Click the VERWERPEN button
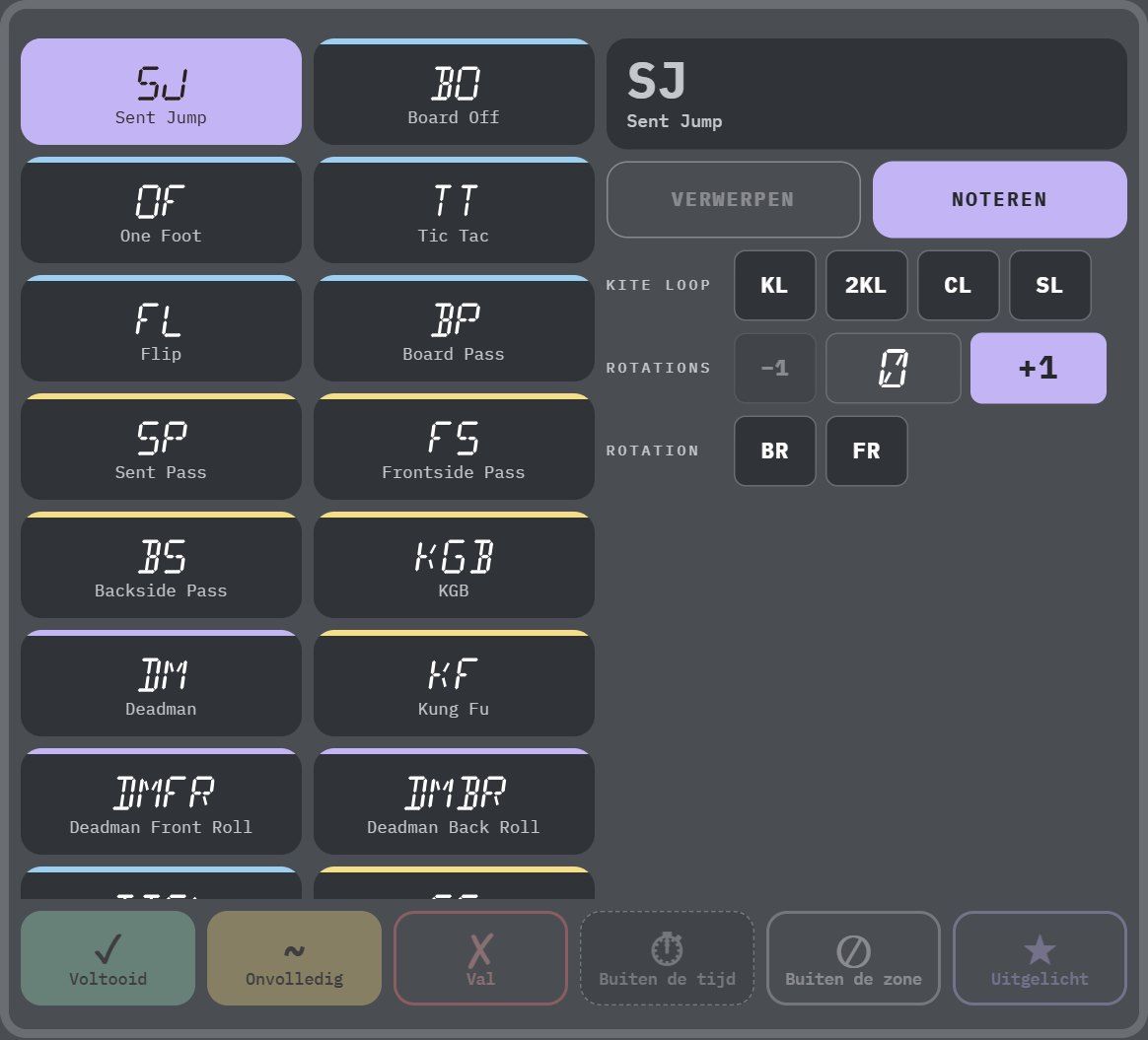The height and width of the screenshot is (1040, 1148). point(734,200)
